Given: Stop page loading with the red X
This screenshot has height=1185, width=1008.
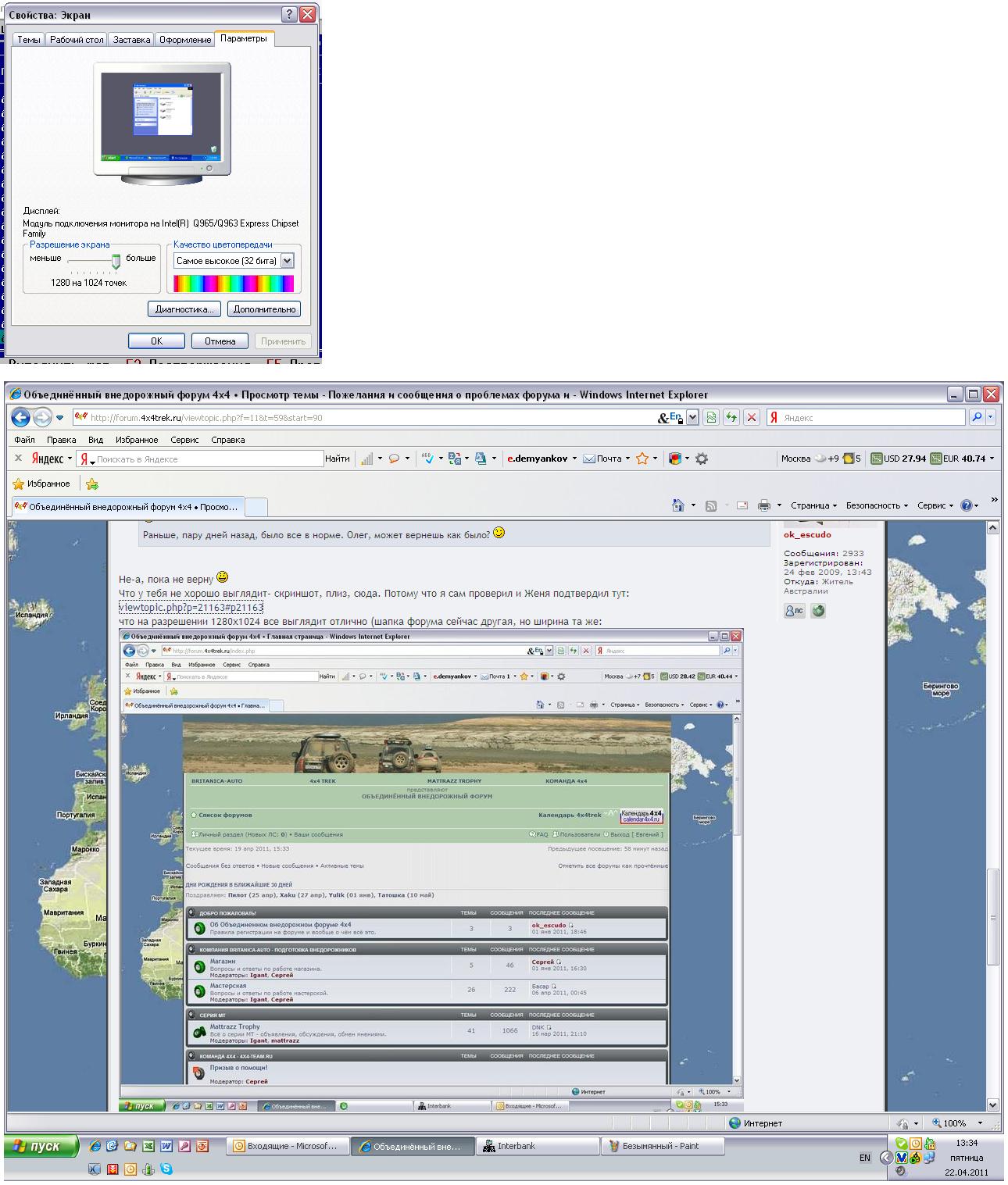Looking at the screenshot, I should [752, 417].
